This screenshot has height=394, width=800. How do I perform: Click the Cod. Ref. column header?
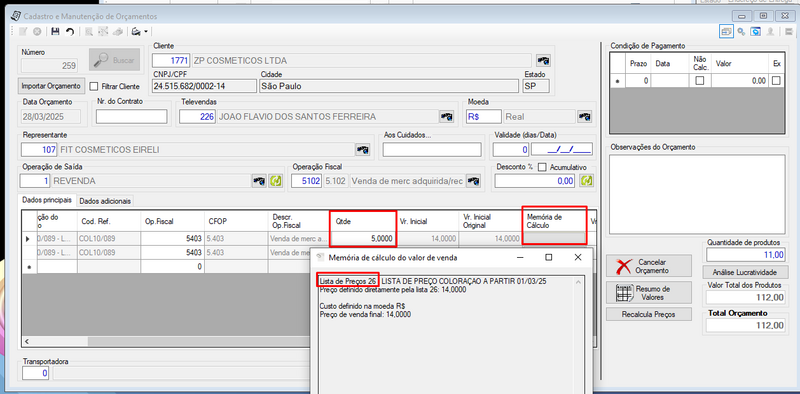[109, 221]
